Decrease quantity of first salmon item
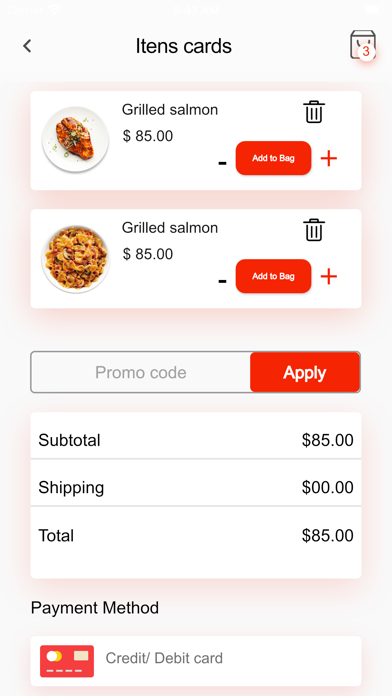The width and height of the screenshot is (392, 696). pos(222,163)
